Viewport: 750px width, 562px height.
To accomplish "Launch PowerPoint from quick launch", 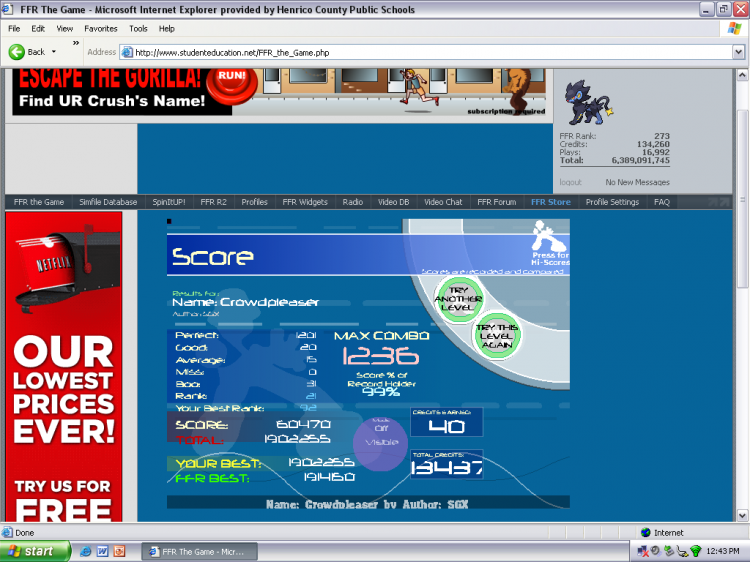I will tap(119, 551).
